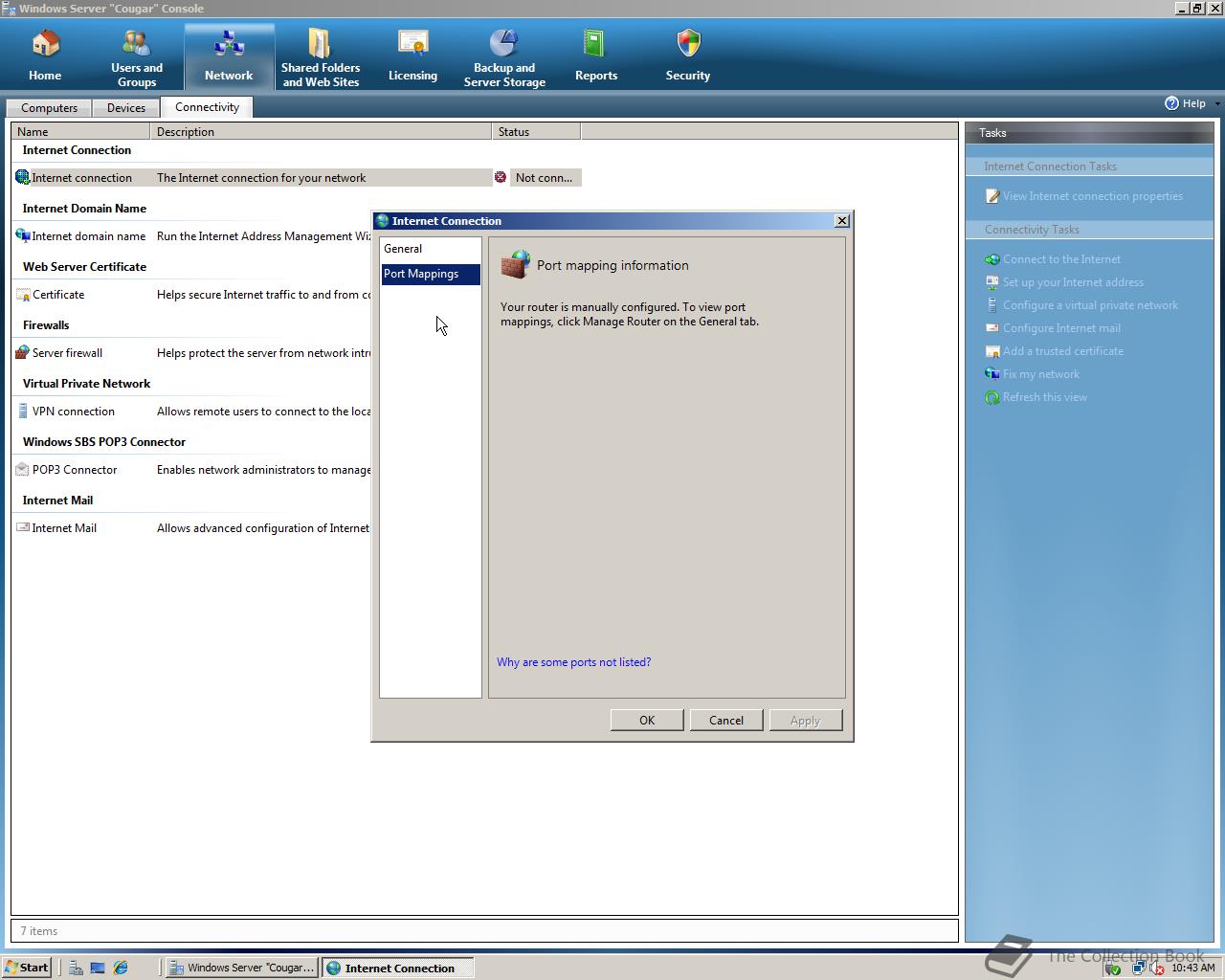Open the Licensing section

(412, 57)
